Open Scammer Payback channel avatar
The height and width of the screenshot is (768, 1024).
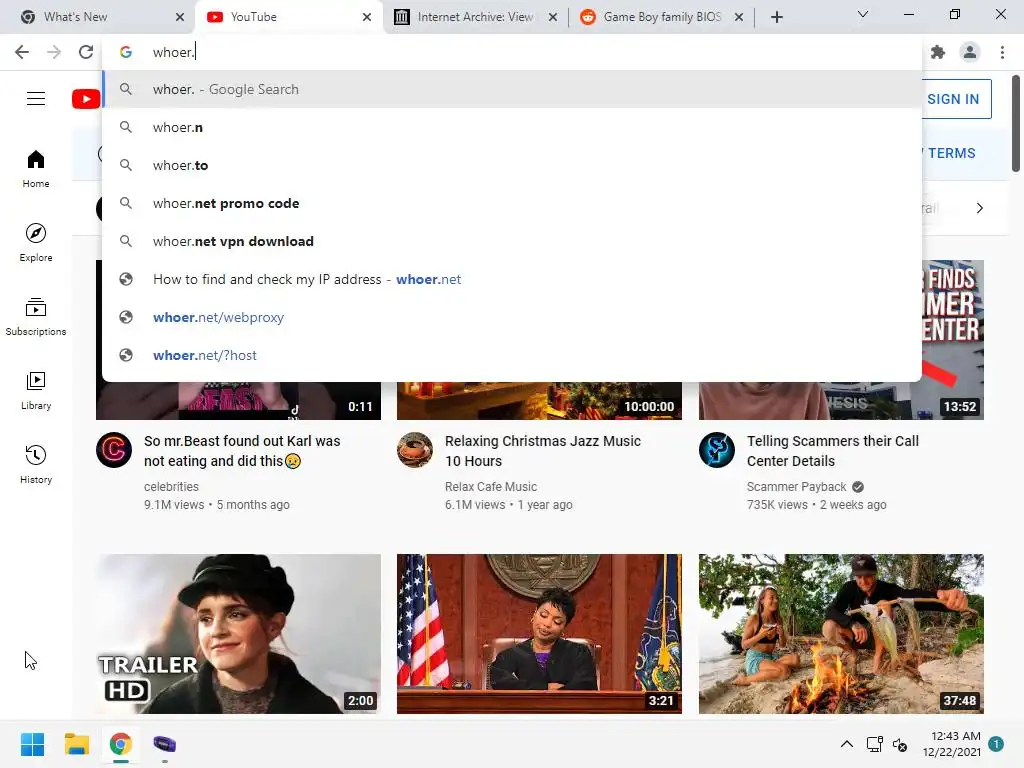(x=716, y=449)
